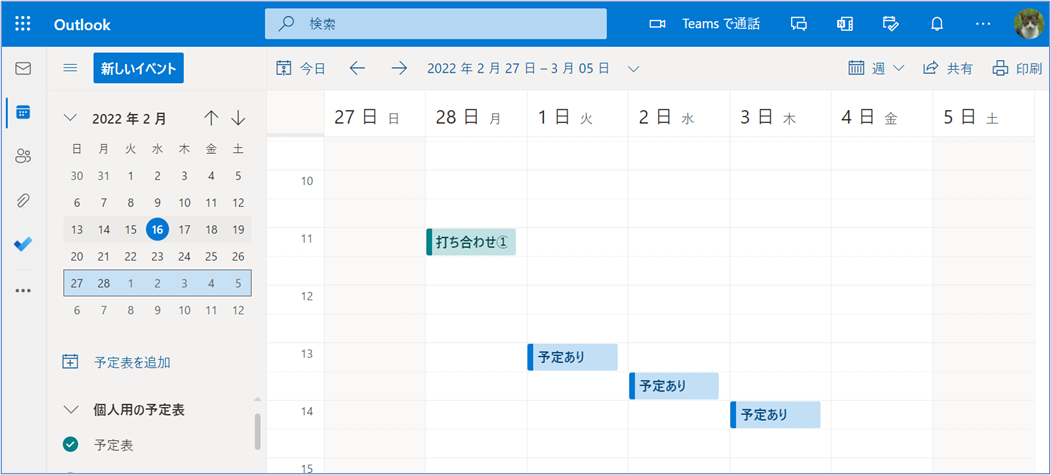
Task: Open the 予定あり event on 3日 Thursday
Action: click(x=776, y=415)
